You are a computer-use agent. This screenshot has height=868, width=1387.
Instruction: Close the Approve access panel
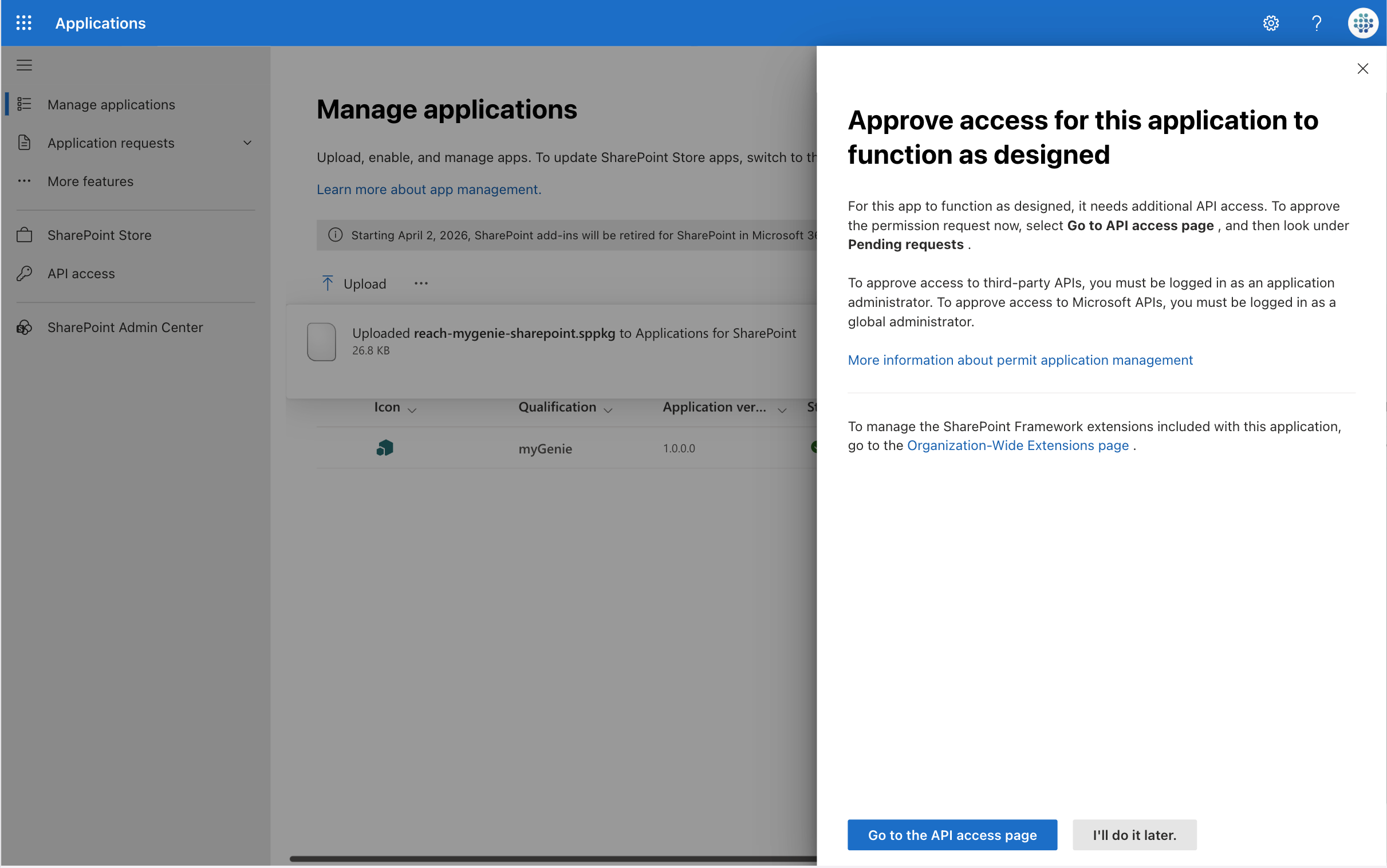[x=1362, y=69]
